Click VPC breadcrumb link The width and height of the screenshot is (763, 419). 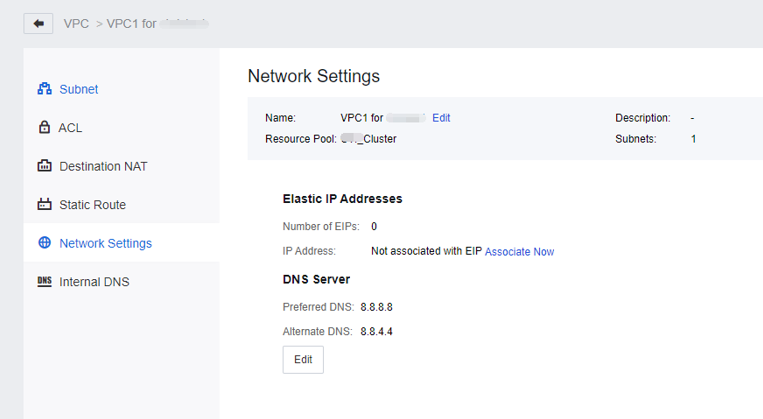click(x=76, y=23)
